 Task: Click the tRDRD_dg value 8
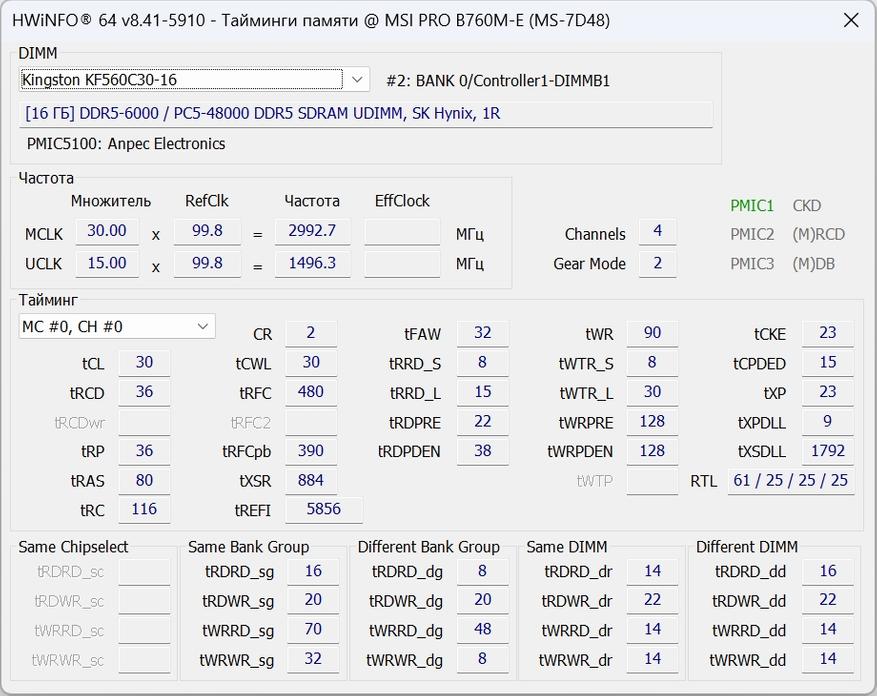click(x=483, y=571)
